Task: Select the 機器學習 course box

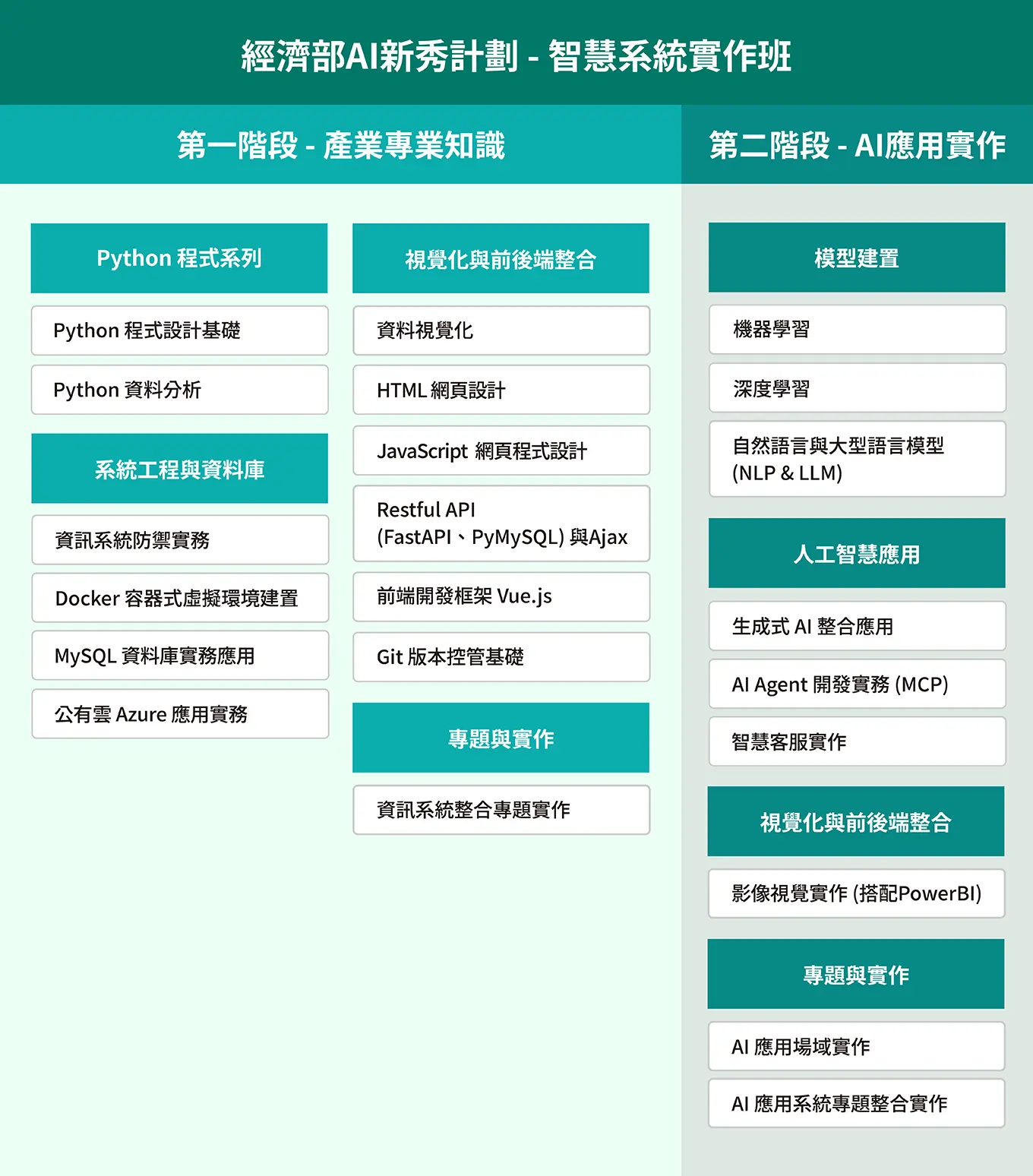Action: coord(857,330)
